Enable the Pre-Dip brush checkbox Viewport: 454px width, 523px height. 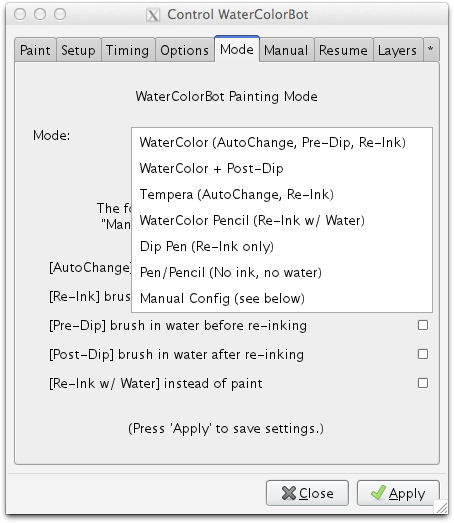pyautogui.click(x=423, y=325)
